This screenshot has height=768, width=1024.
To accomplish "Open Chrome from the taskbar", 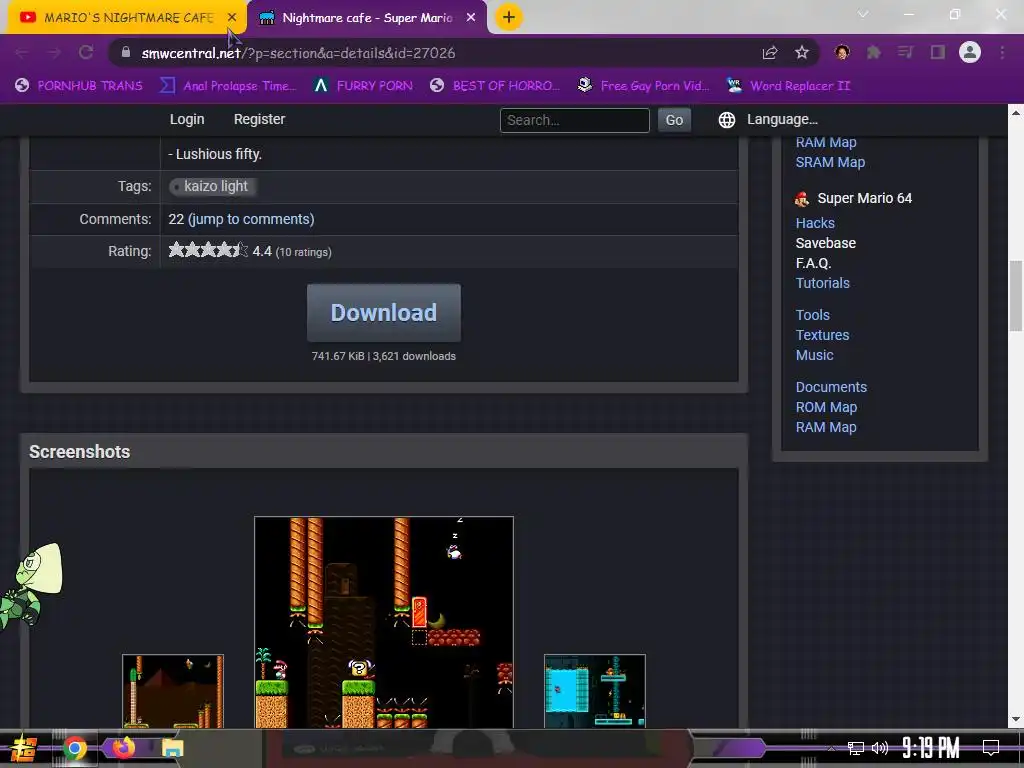I will [74, 748].
